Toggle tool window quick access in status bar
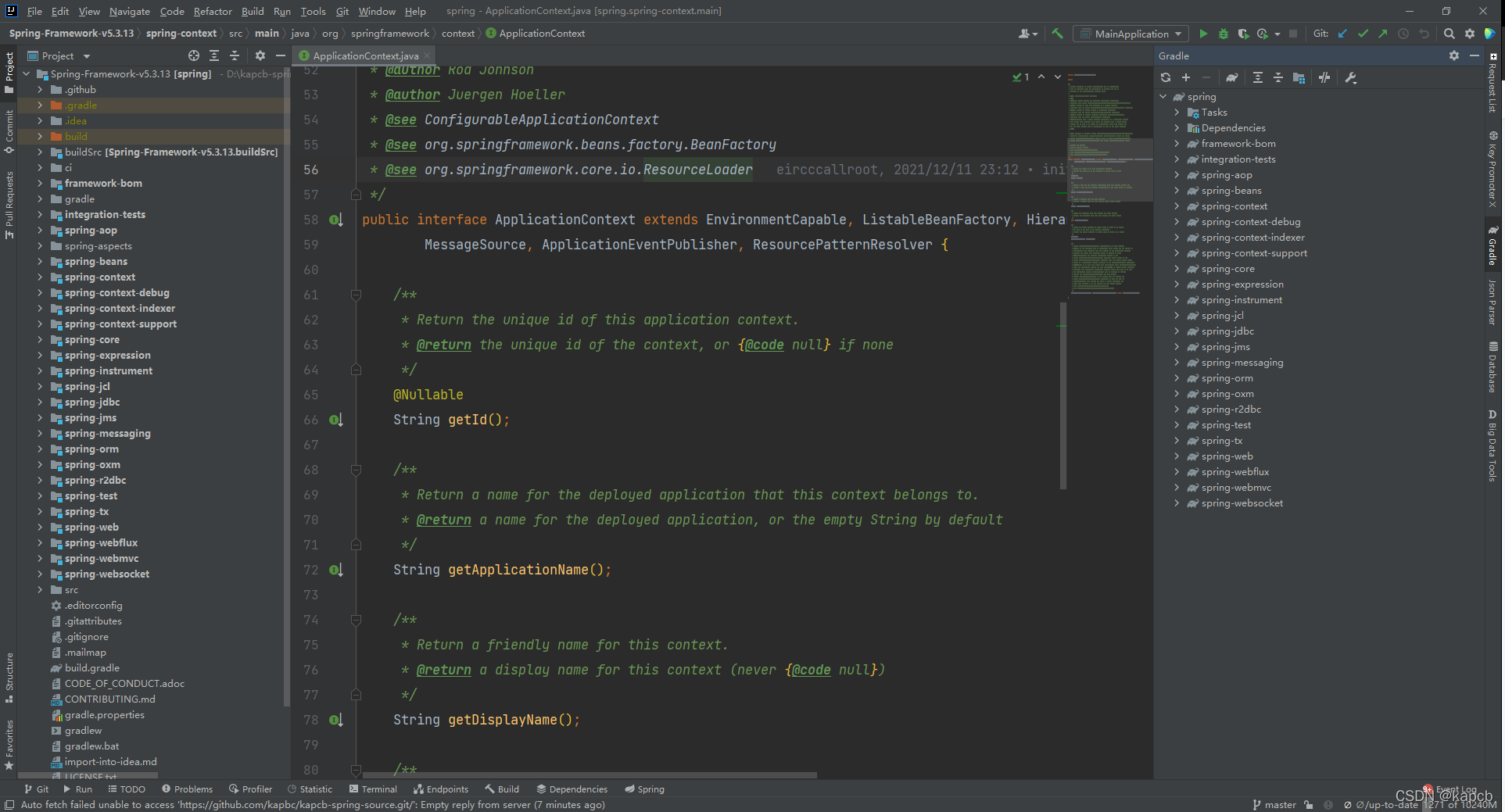This screenshot has width=1505, height=812. click(x=9, y=805)
